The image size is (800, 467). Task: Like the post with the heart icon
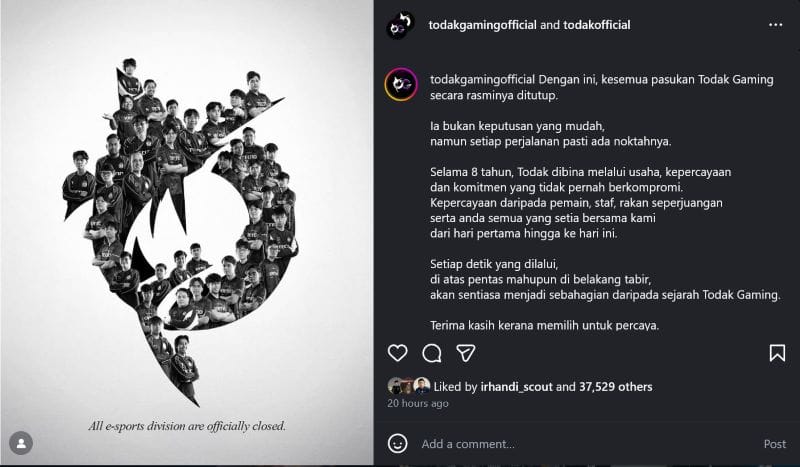[397, 353]
